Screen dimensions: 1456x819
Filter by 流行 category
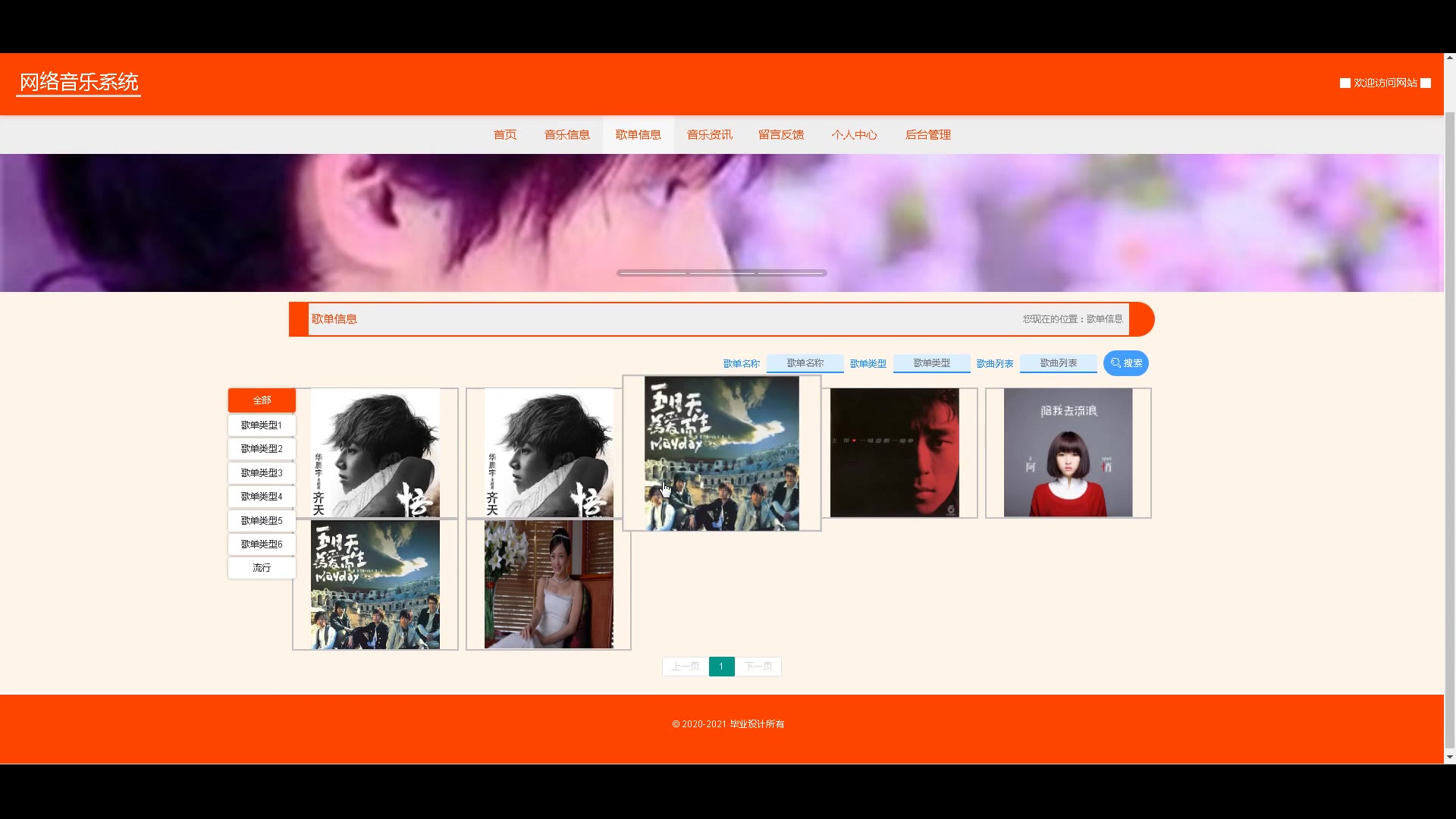click(262, 568)
